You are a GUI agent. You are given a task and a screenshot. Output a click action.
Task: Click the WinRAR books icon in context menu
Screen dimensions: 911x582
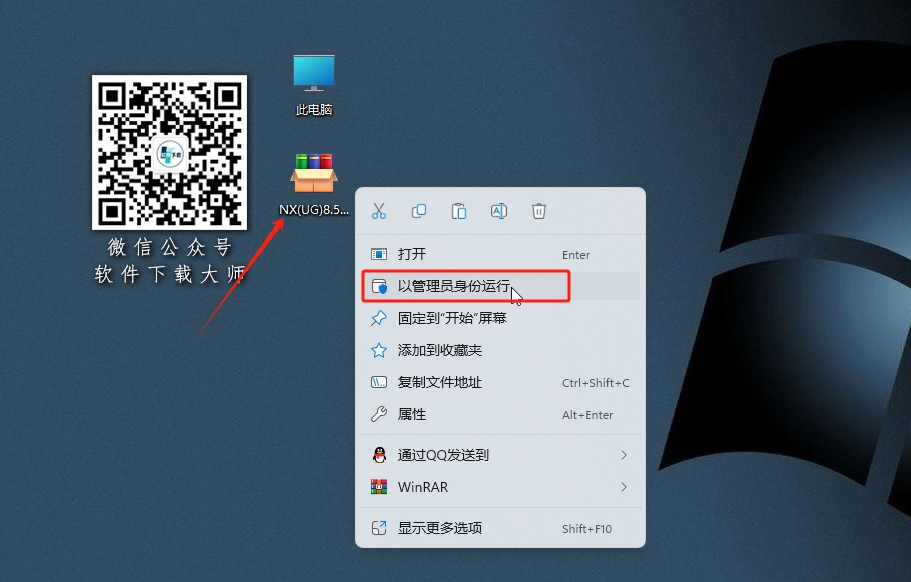coord(380,488)
